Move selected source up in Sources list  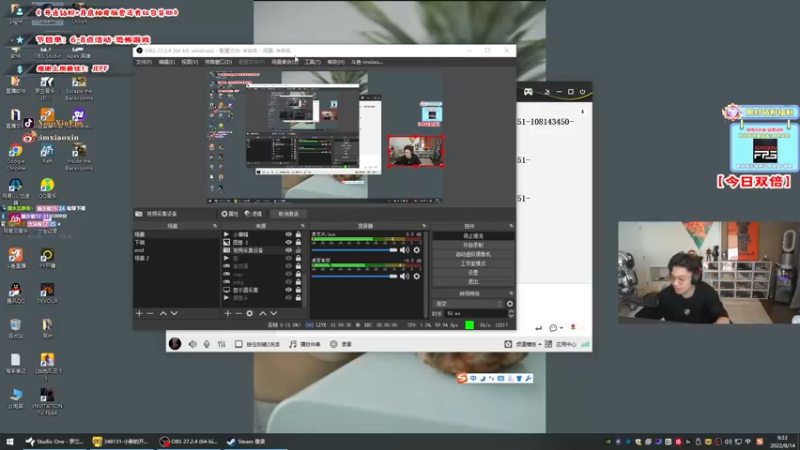pos(262,313)
